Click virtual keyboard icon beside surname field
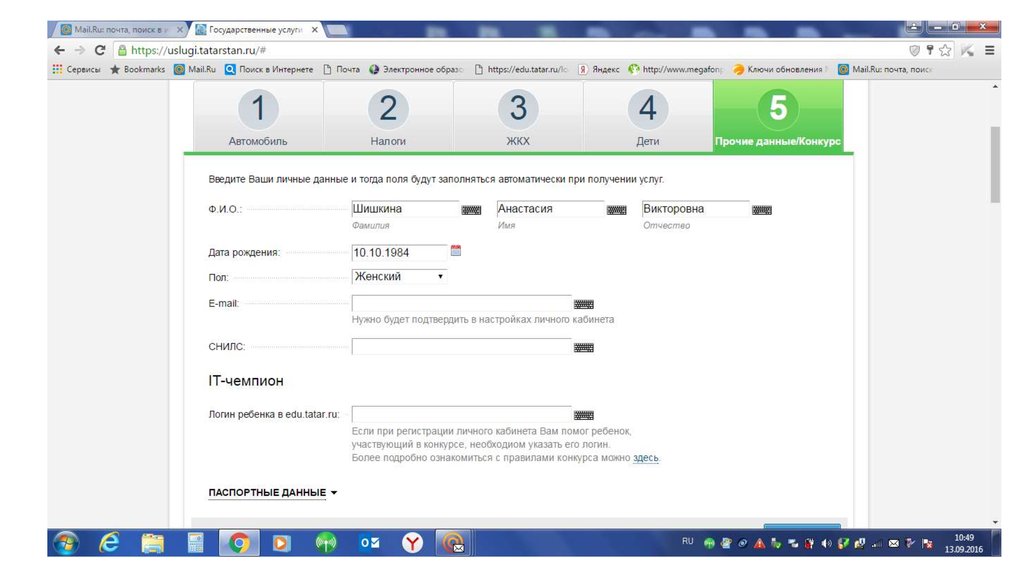The height and width of the screenshot is (574, 1024). [x=471, y=210]
